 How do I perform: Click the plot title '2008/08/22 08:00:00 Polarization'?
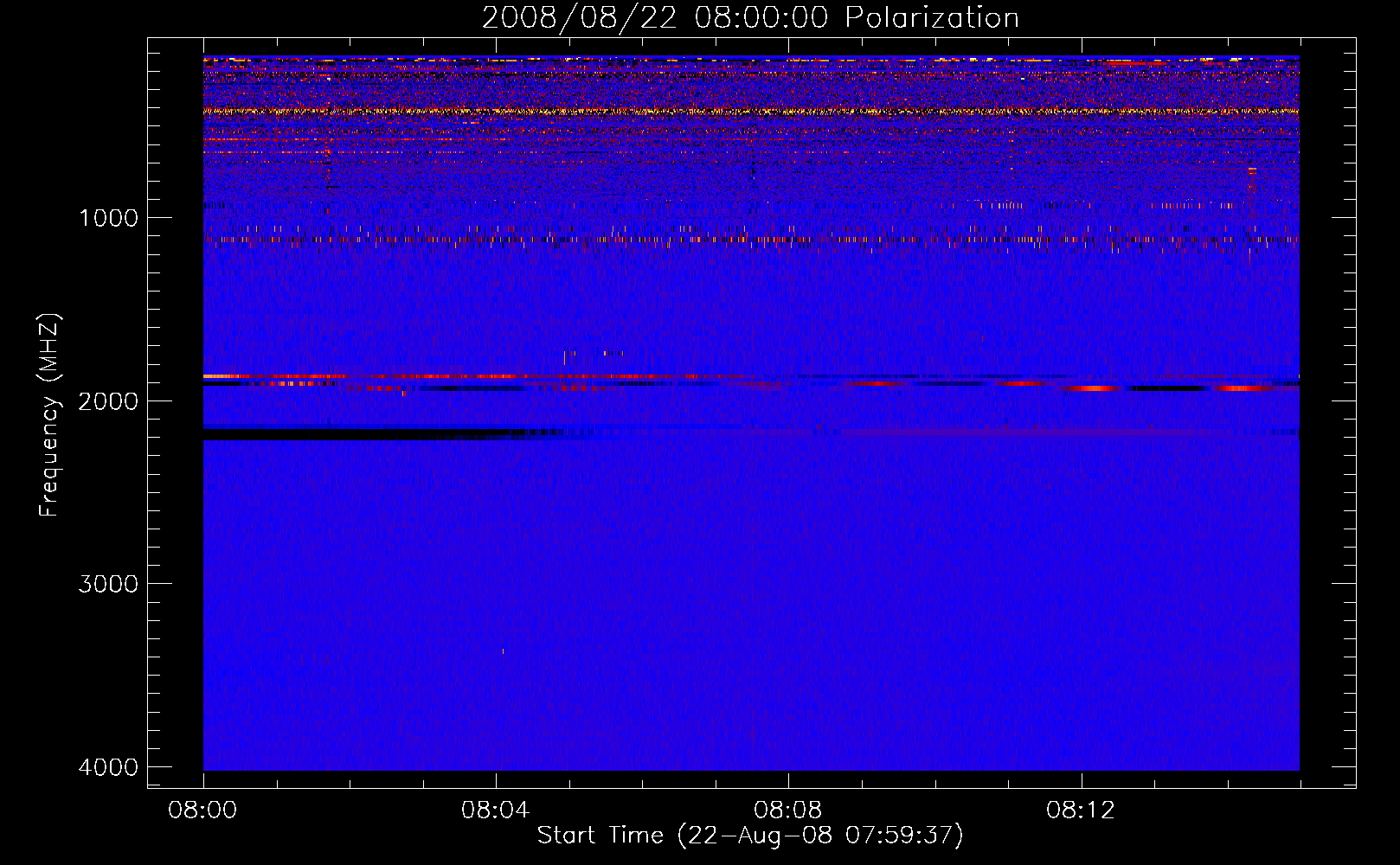coord(750,18)
